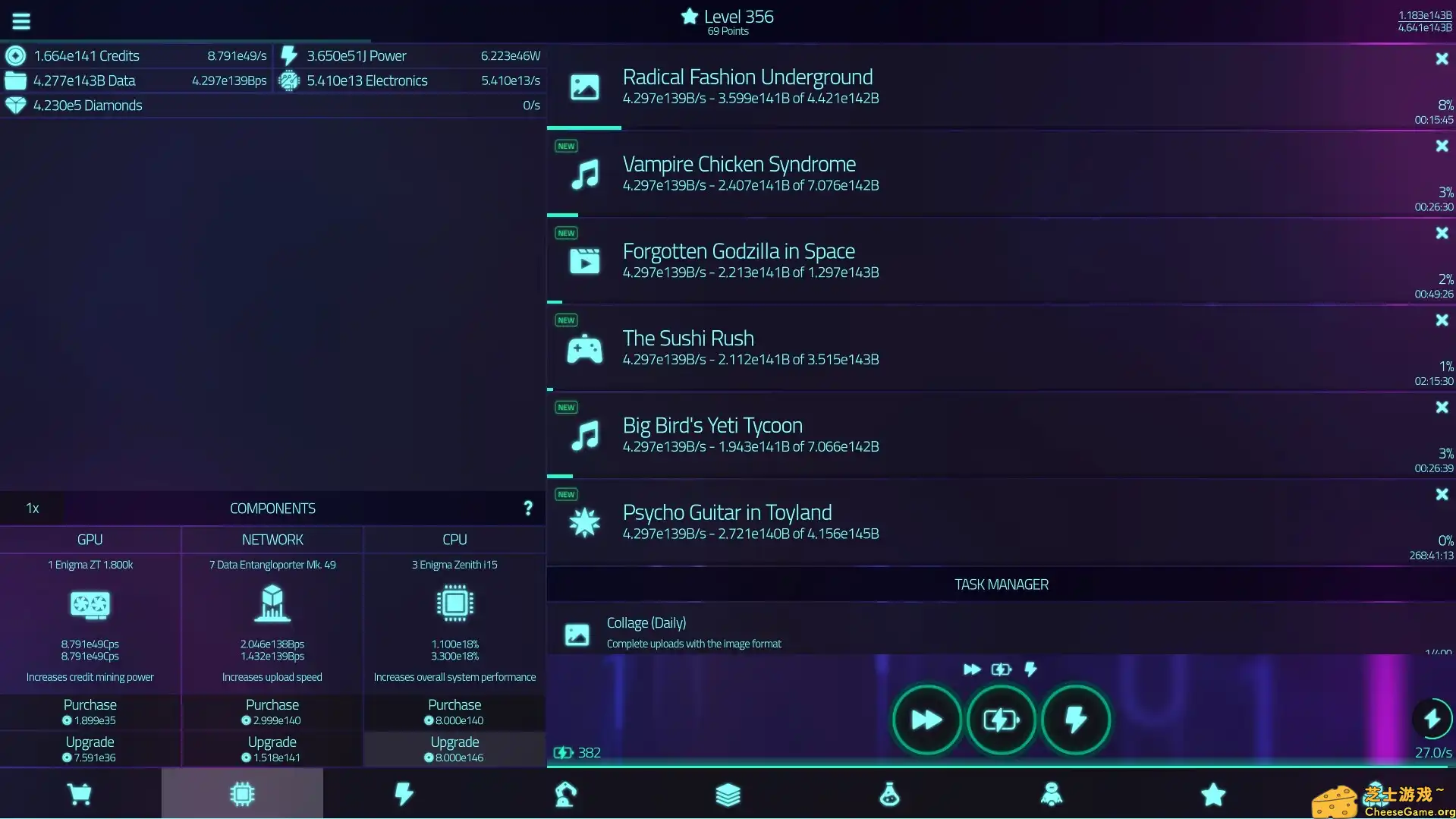1456x819 pixels.
Task: Activate the lightning power boost
Action: [x=1076, y=719]
